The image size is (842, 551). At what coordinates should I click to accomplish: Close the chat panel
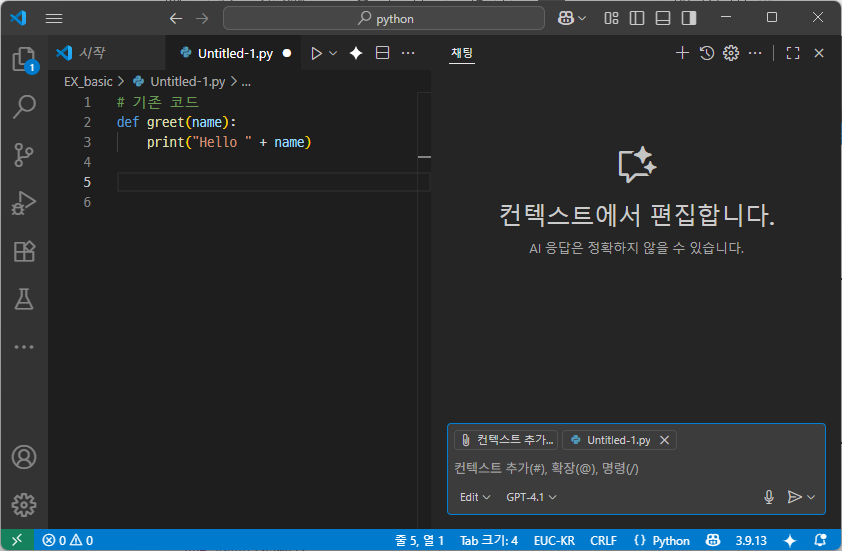pos(819,53)
